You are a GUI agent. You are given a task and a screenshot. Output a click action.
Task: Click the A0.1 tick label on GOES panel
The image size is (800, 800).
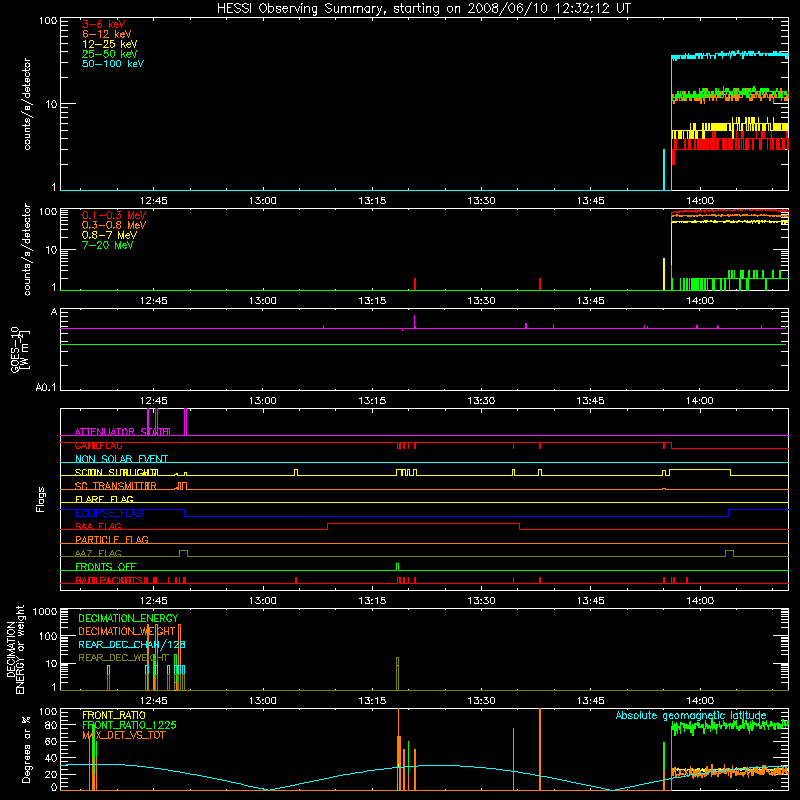click(46, 387)
